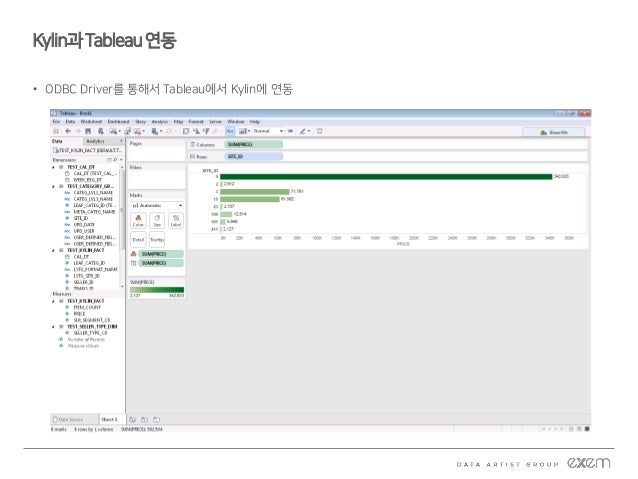The image size is (638, 479).
Task: Click the Duplicate sheet toolbar icon
Action: [x=128, y=131]
